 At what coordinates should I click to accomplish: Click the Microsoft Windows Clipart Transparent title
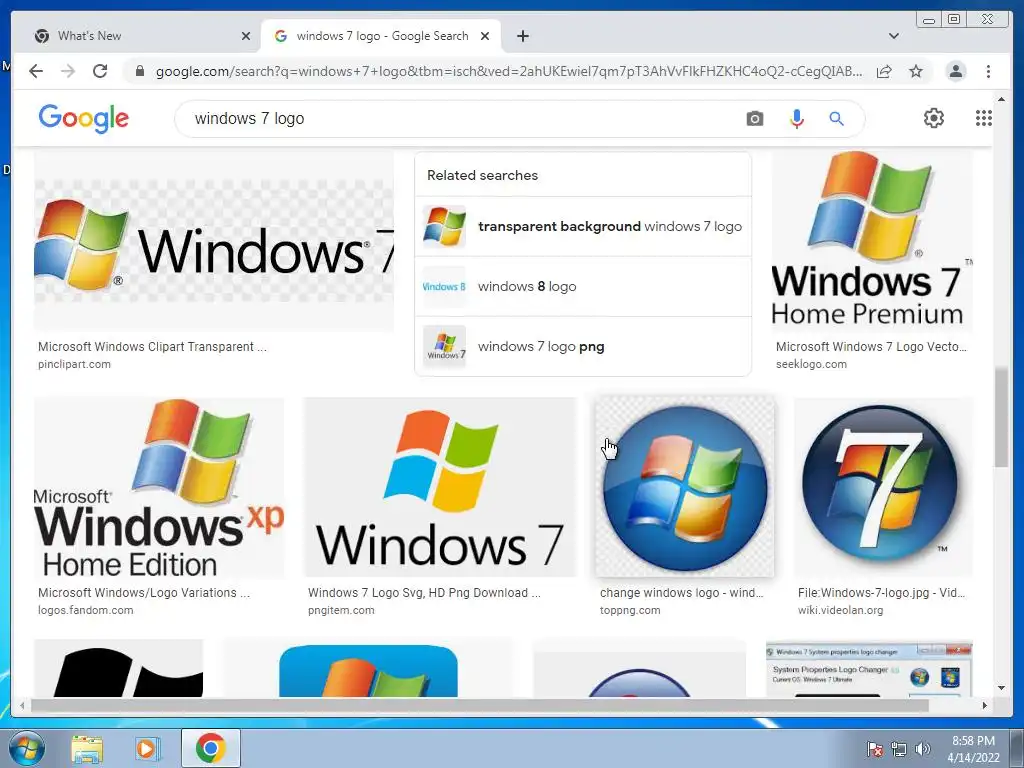(x=152, y=347)
